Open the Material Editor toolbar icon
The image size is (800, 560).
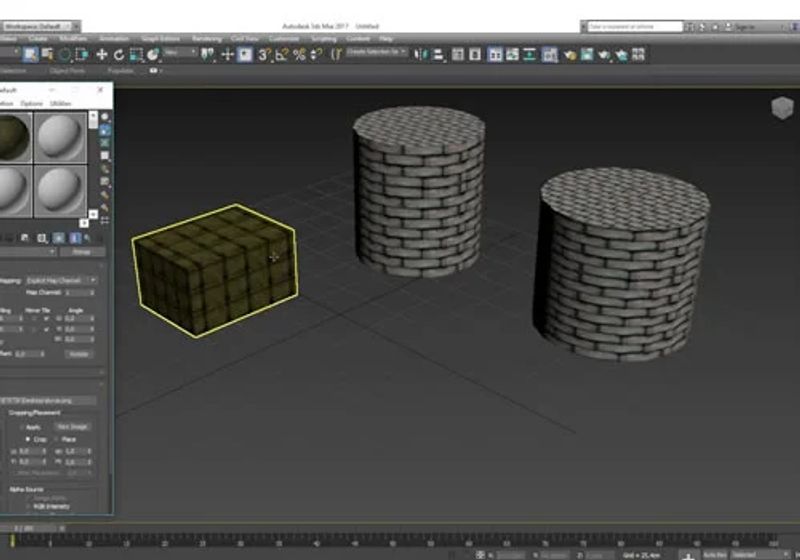click(x=549, y=55)
